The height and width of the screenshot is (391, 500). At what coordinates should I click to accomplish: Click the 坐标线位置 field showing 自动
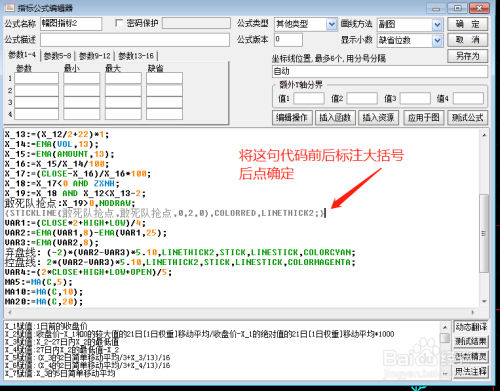click(x=380, y=71)
